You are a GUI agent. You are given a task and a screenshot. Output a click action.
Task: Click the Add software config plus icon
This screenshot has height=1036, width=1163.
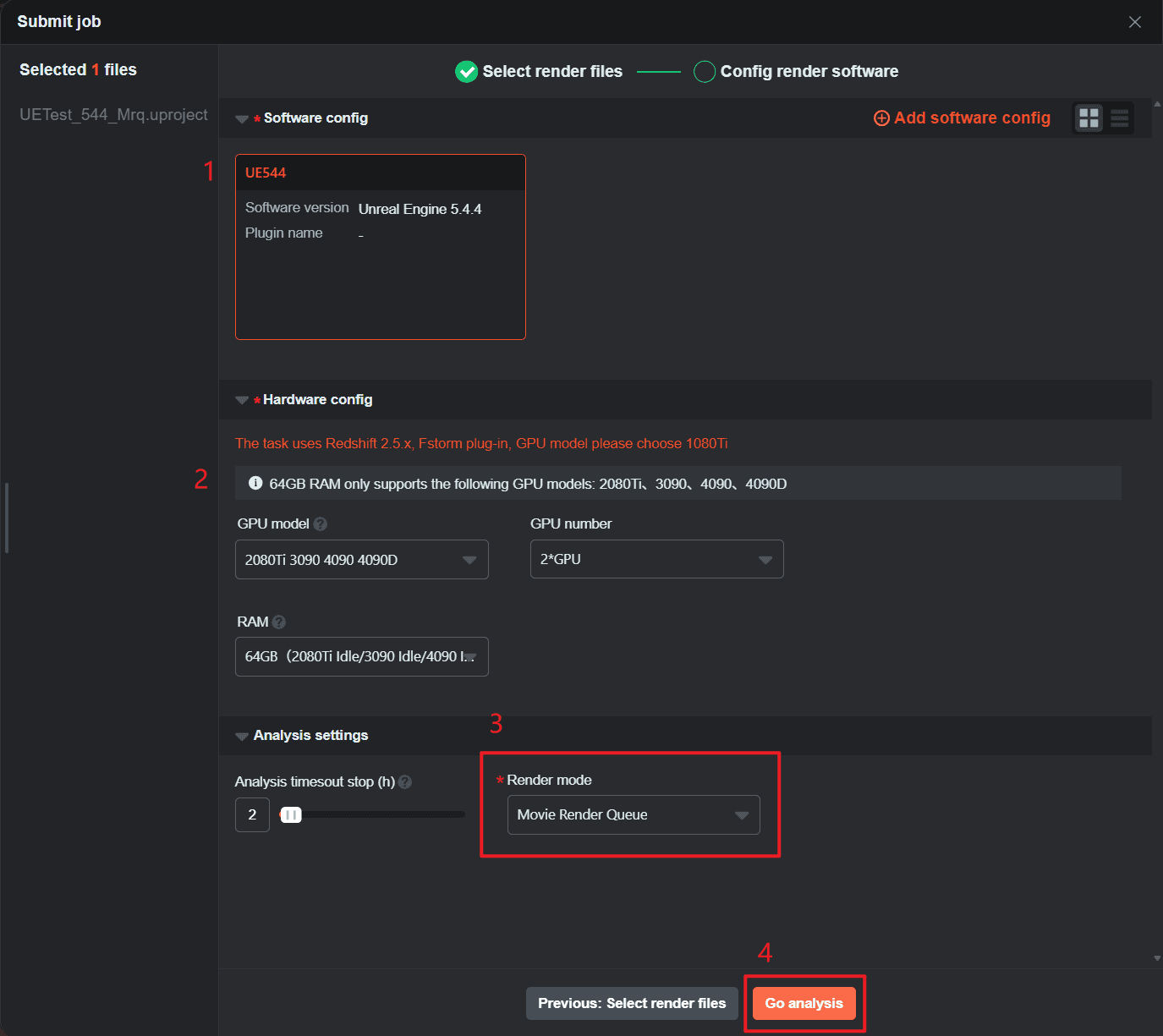point(881,118)
